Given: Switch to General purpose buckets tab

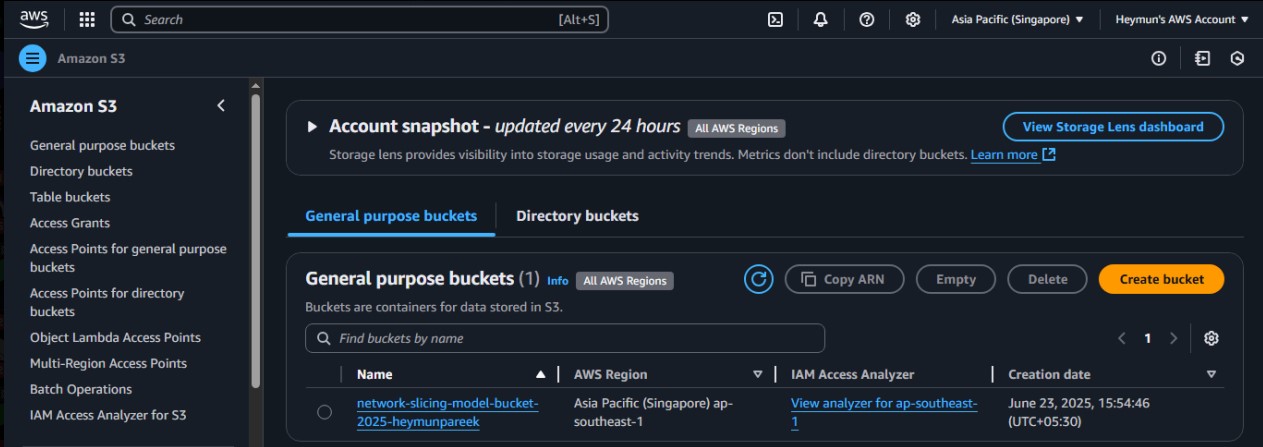Looking at the screenshot, I should 391,216.
